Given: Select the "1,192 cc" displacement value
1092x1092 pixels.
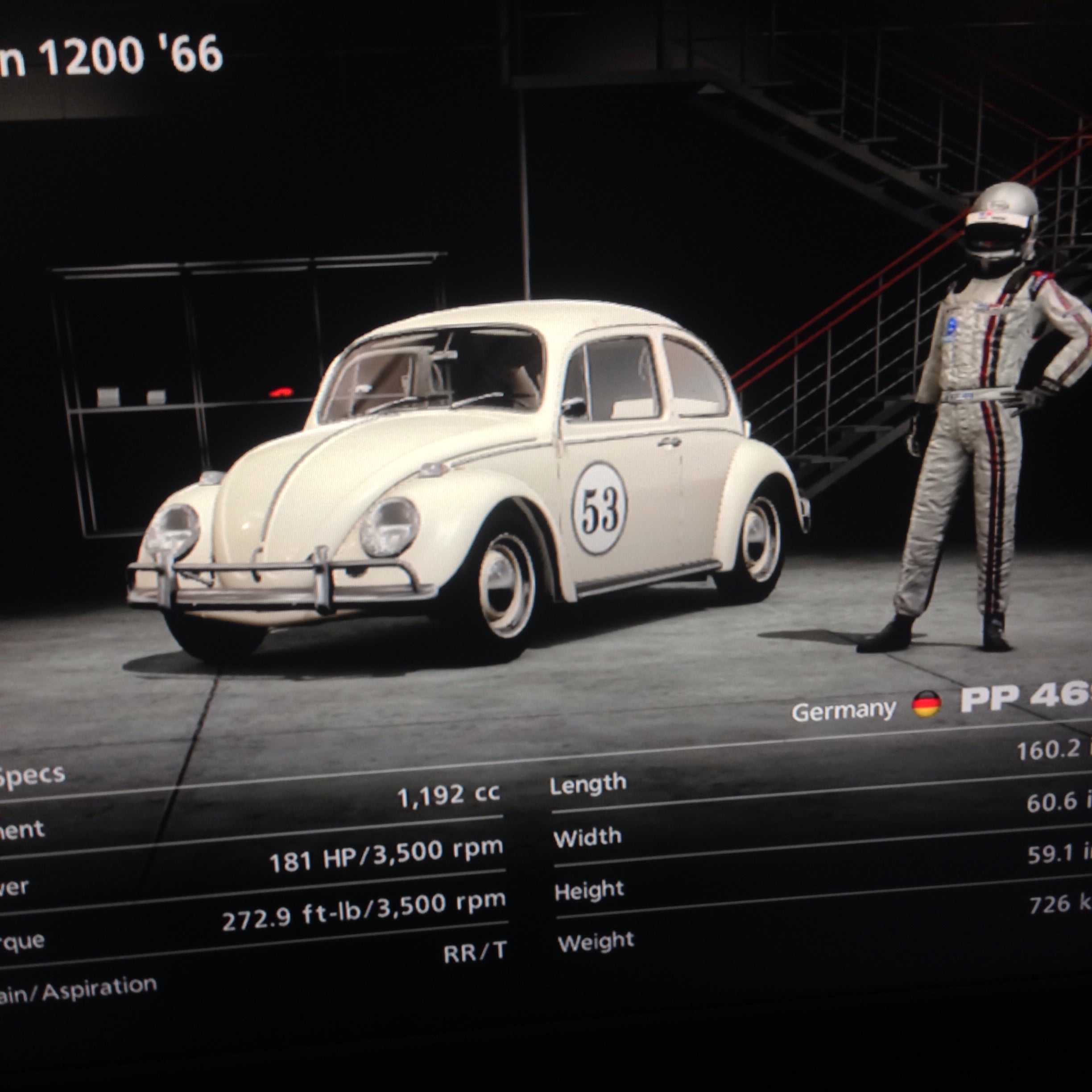Looking at the screenshot, I should coord(449,795).
